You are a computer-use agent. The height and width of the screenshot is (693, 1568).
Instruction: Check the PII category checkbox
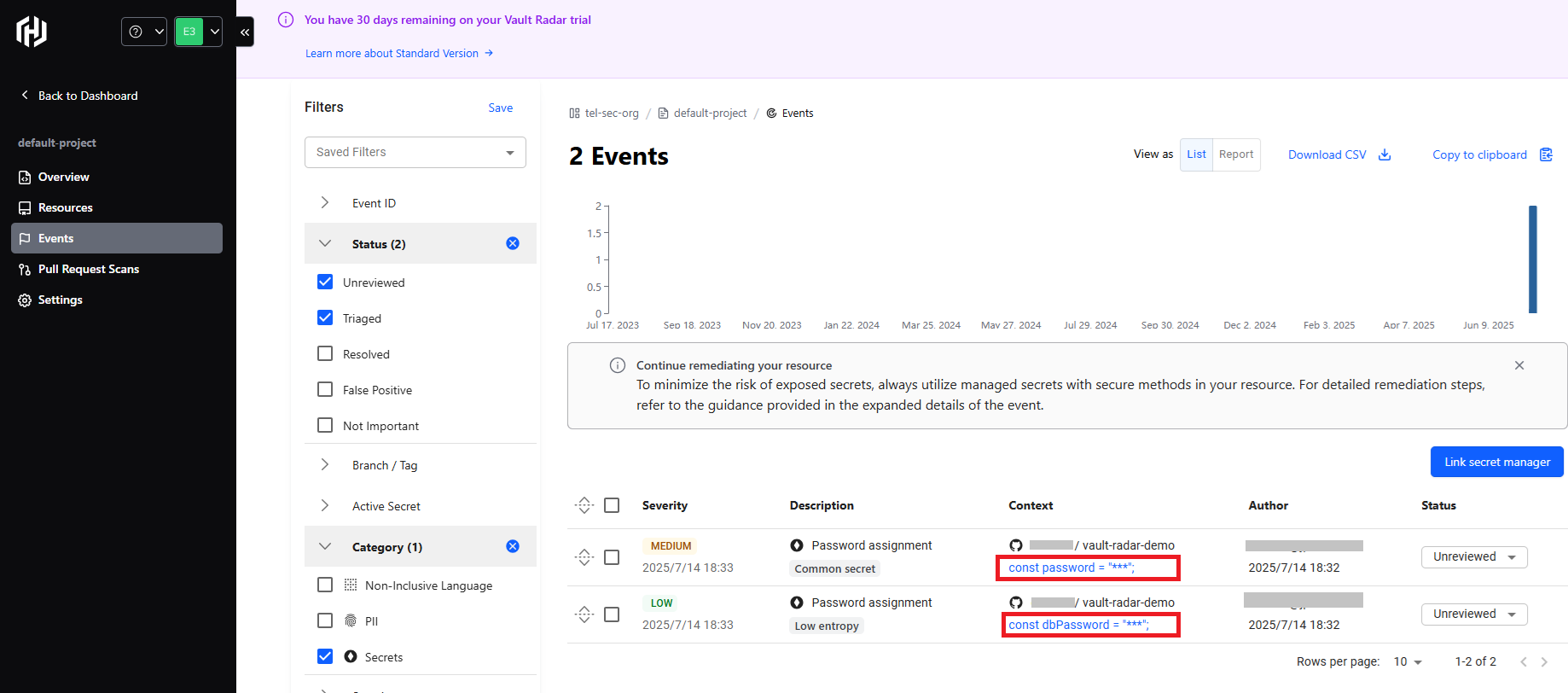click(325, 620)
